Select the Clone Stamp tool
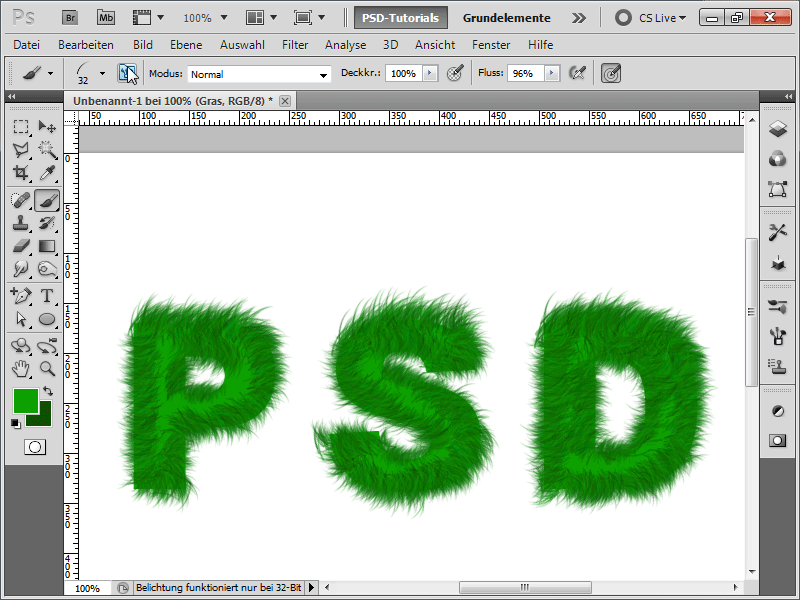This screenshot has height=600, width=800. click(21, 223)
